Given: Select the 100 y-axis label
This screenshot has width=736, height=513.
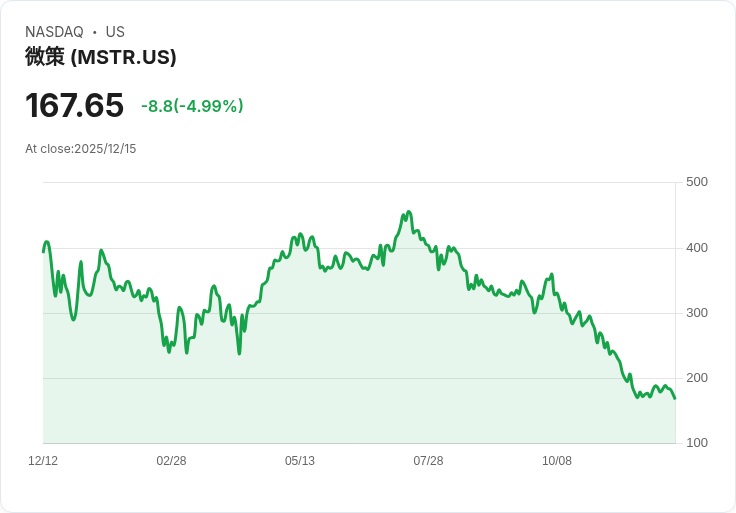Looking at the screenshot, I should 697,443.
